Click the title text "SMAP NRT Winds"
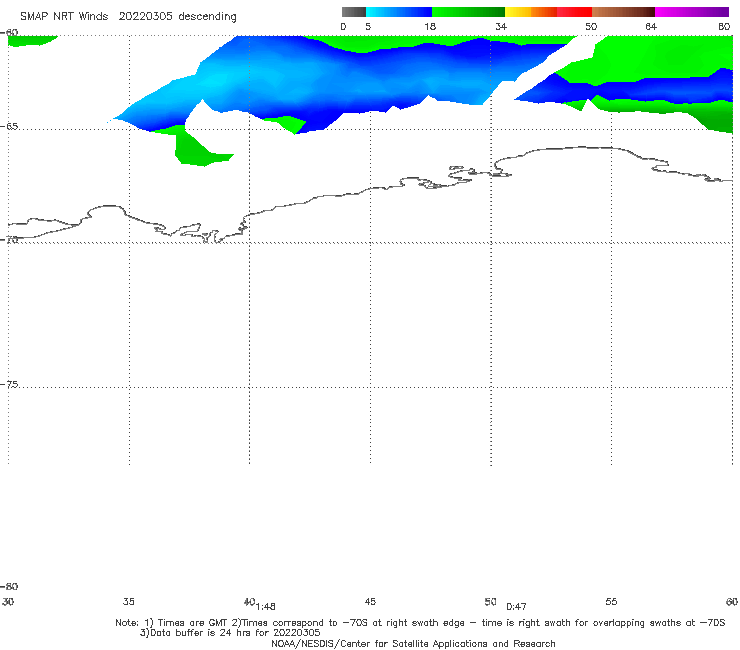 point(64,17)
